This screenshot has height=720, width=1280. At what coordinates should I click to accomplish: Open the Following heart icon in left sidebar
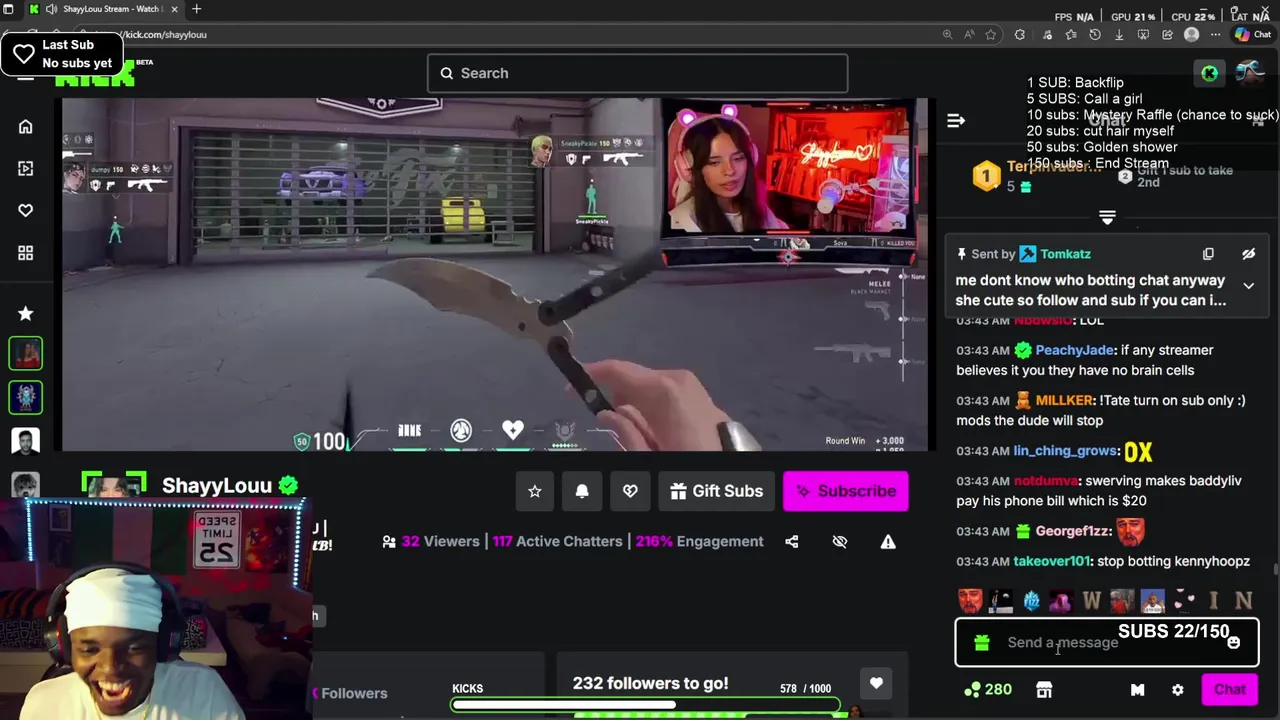coord(26,210)
